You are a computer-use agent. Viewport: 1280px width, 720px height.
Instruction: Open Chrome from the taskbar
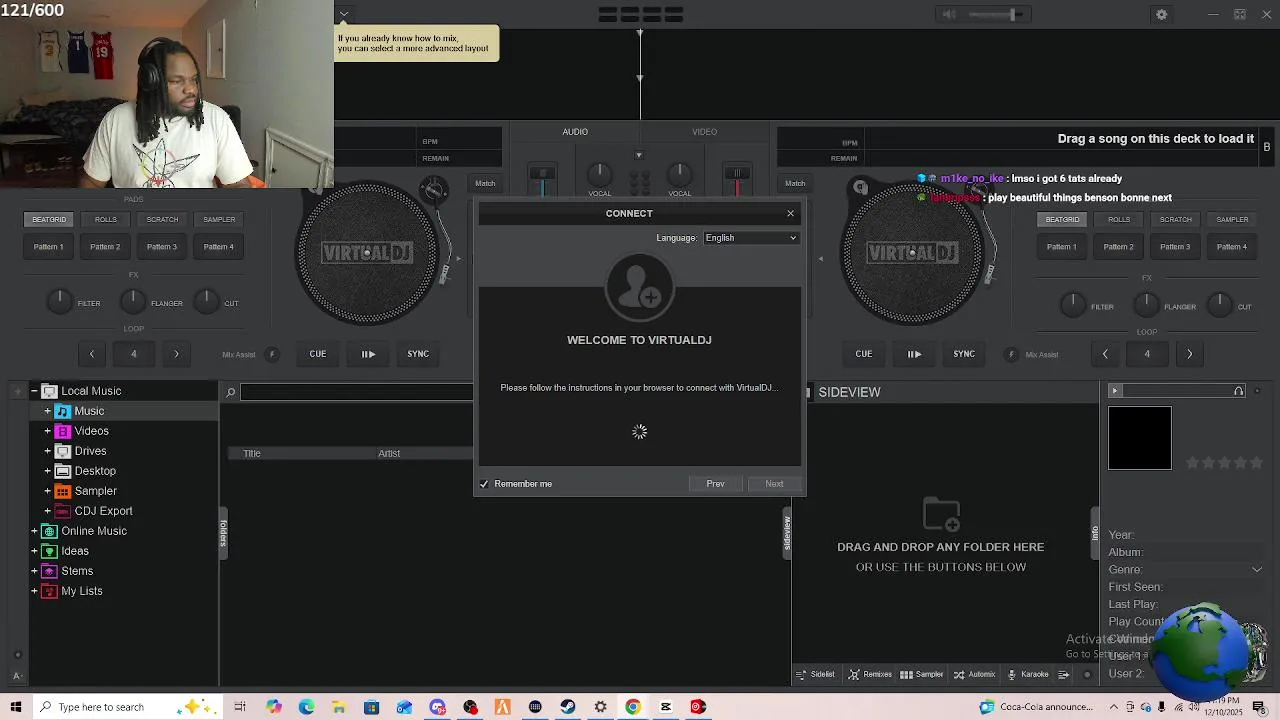(633, 707)
